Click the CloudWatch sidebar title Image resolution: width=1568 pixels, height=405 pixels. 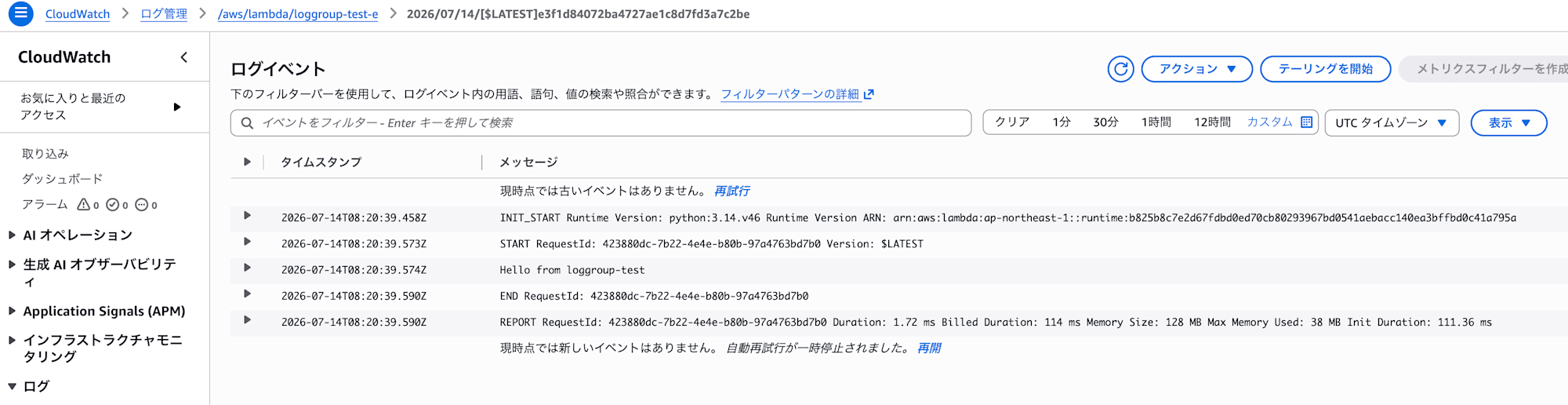64,57
